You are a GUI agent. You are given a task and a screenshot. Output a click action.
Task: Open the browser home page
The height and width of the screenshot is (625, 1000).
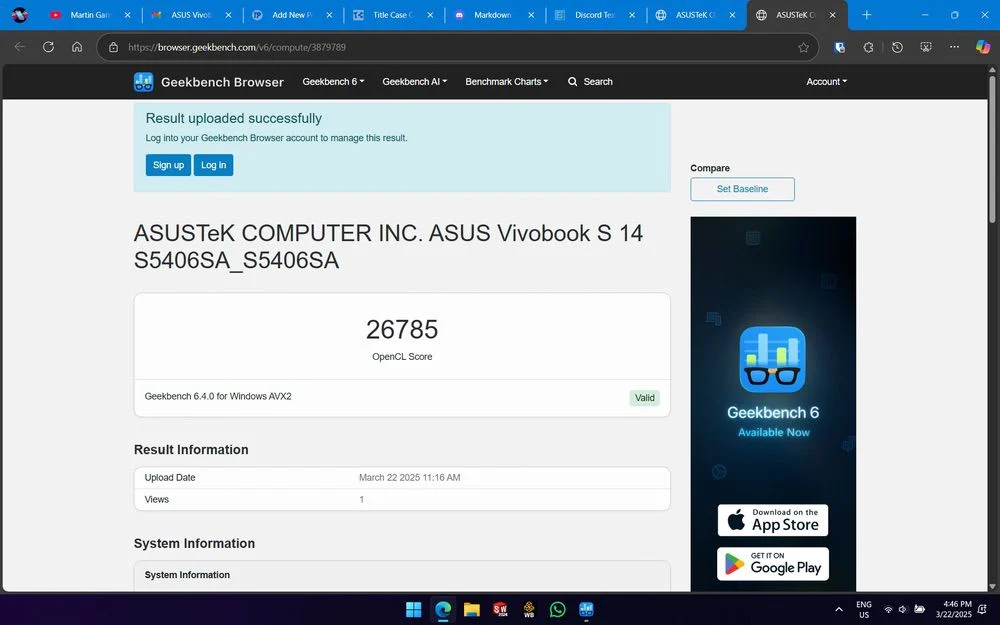tap(77, 47)
